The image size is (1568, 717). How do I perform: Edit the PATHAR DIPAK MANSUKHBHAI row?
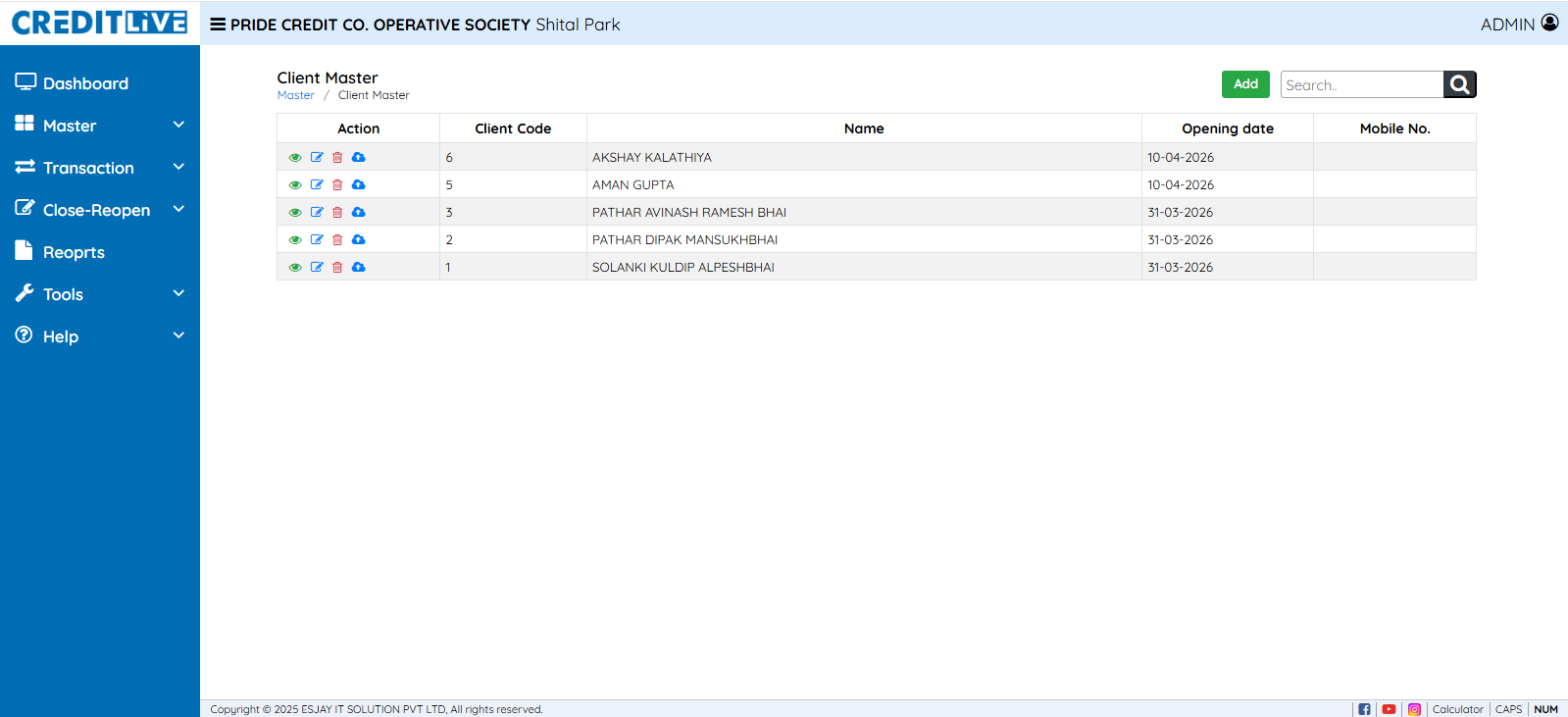click(x=317, y=239)
